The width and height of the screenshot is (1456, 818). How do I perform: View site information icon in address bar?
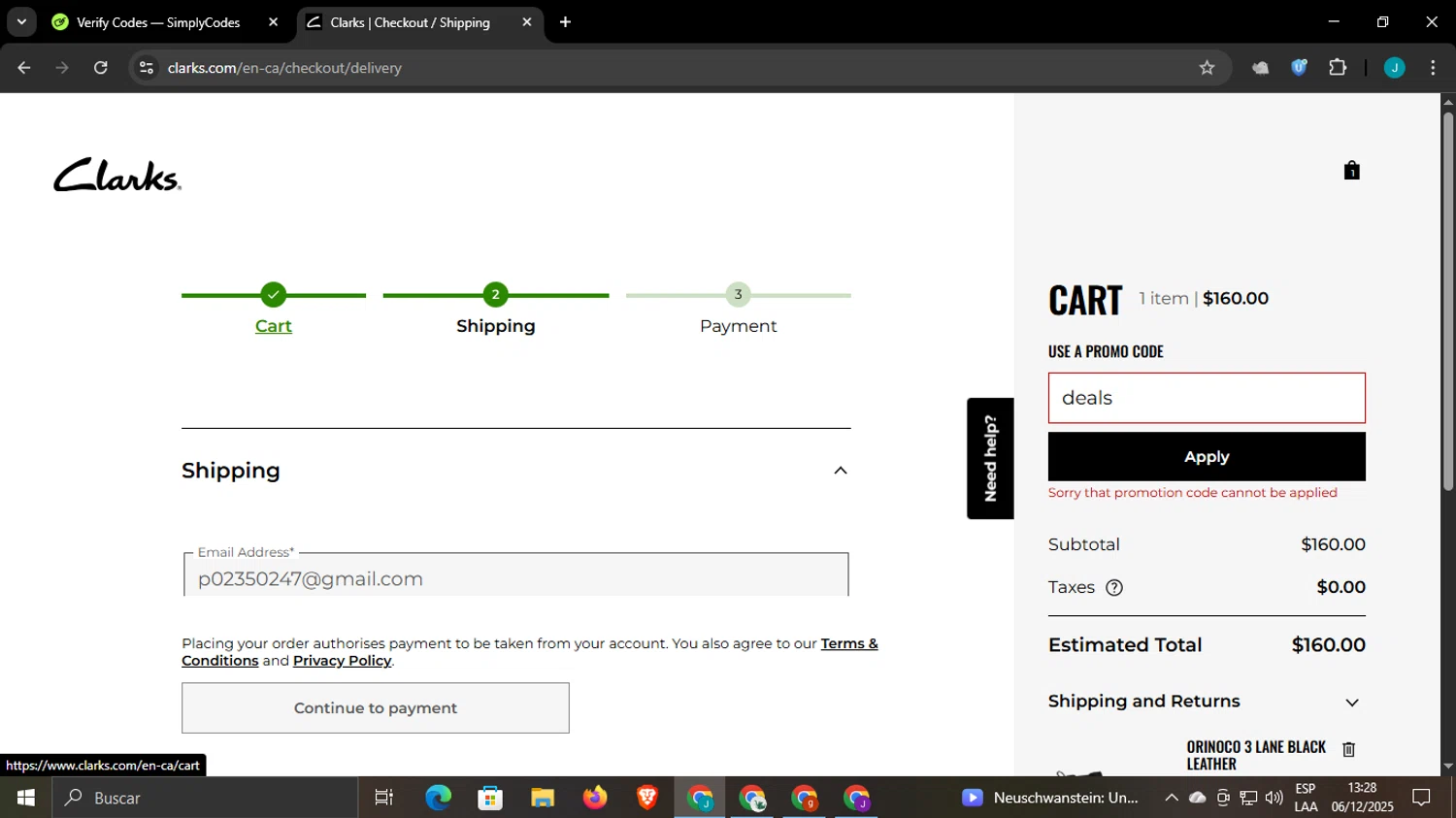point(147,68)
